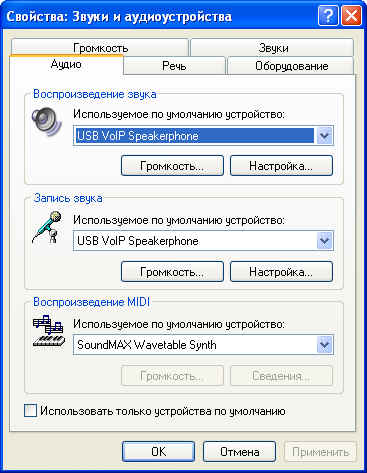Cancel with the Отмена button
Image resolution: width=367 pixels, height=473 pixels.
click(239, 451)
